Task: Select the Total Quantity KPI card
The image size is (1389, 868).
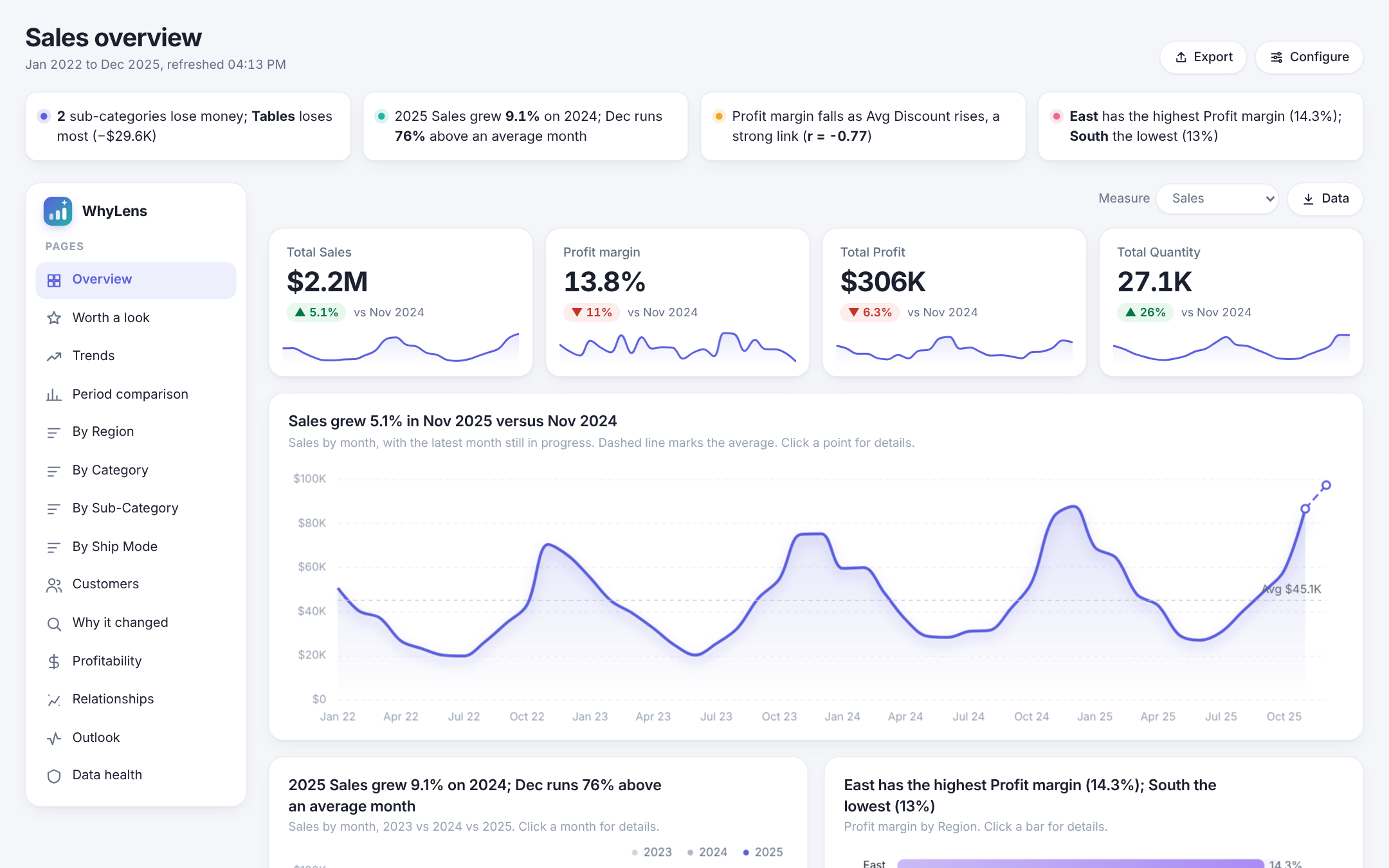Action: (1231, 302)
